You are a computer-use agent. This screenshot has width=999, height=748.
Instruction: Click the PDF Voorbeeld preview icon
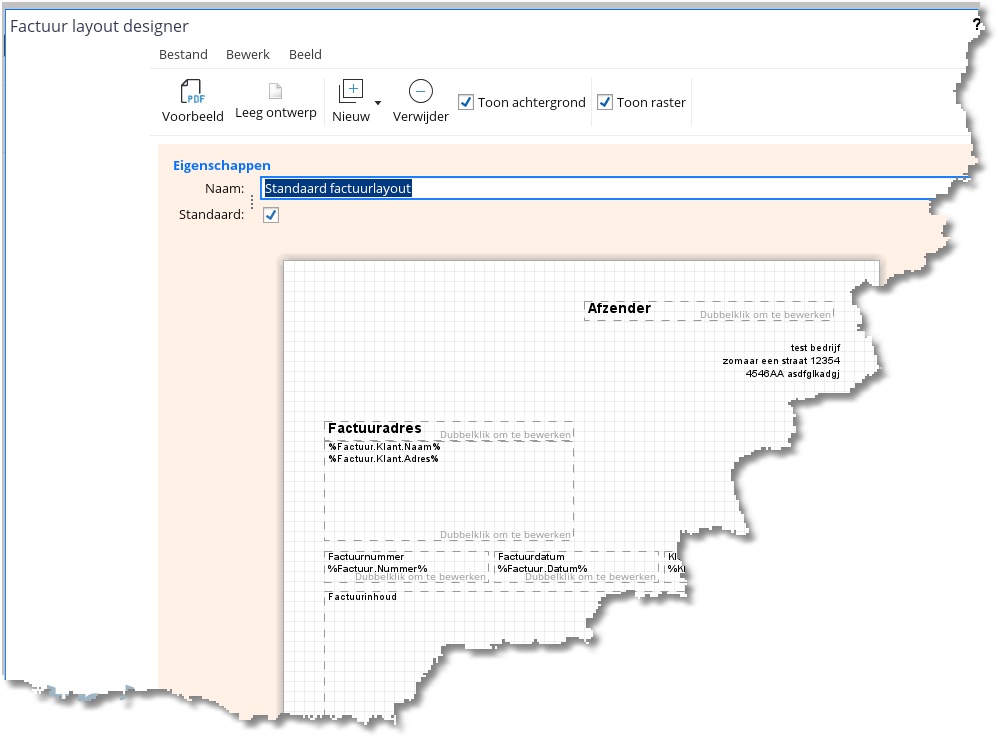[x=192, y=92]
